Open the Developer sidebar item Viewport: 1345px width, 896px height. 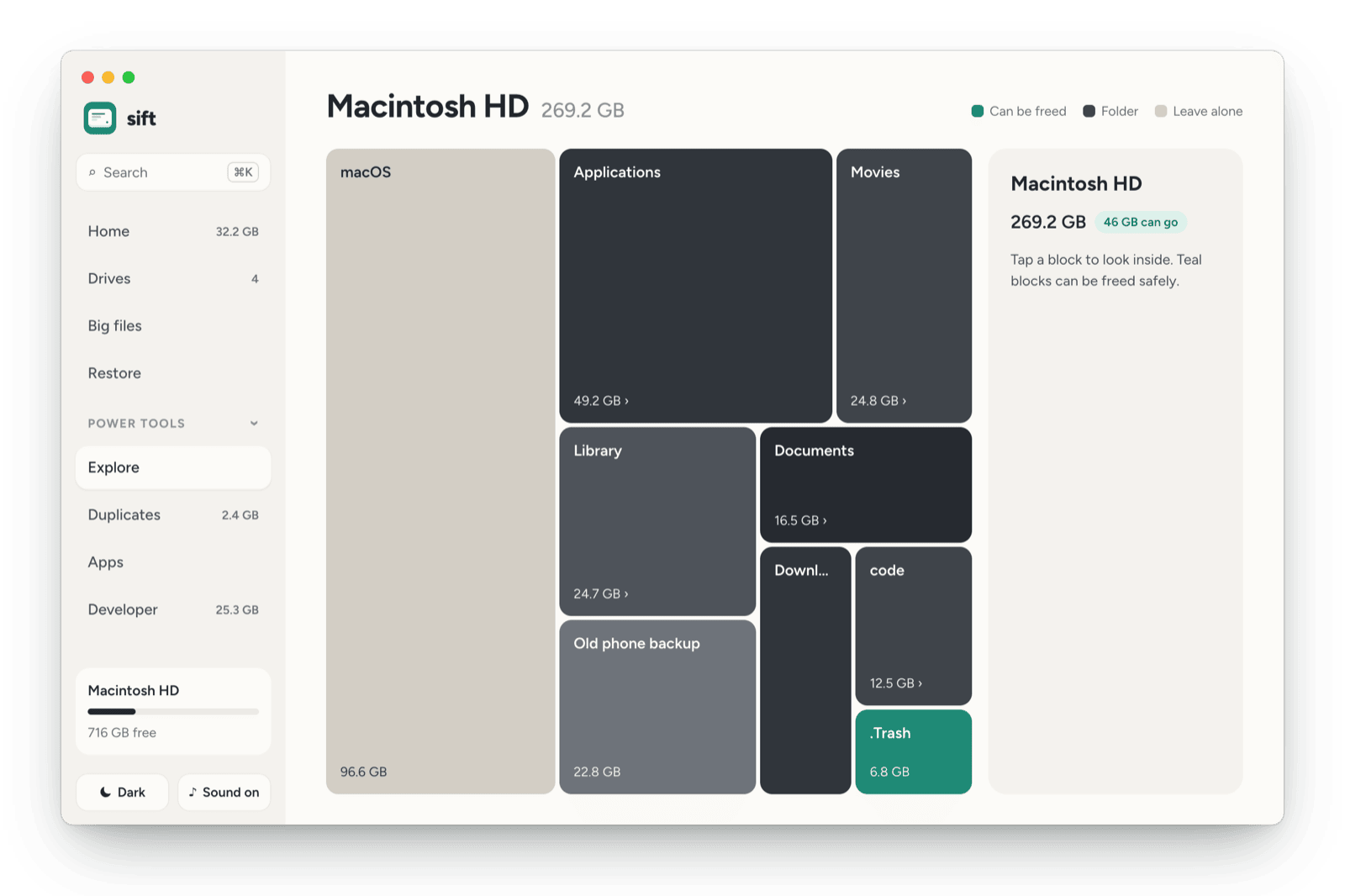(173, 609)
